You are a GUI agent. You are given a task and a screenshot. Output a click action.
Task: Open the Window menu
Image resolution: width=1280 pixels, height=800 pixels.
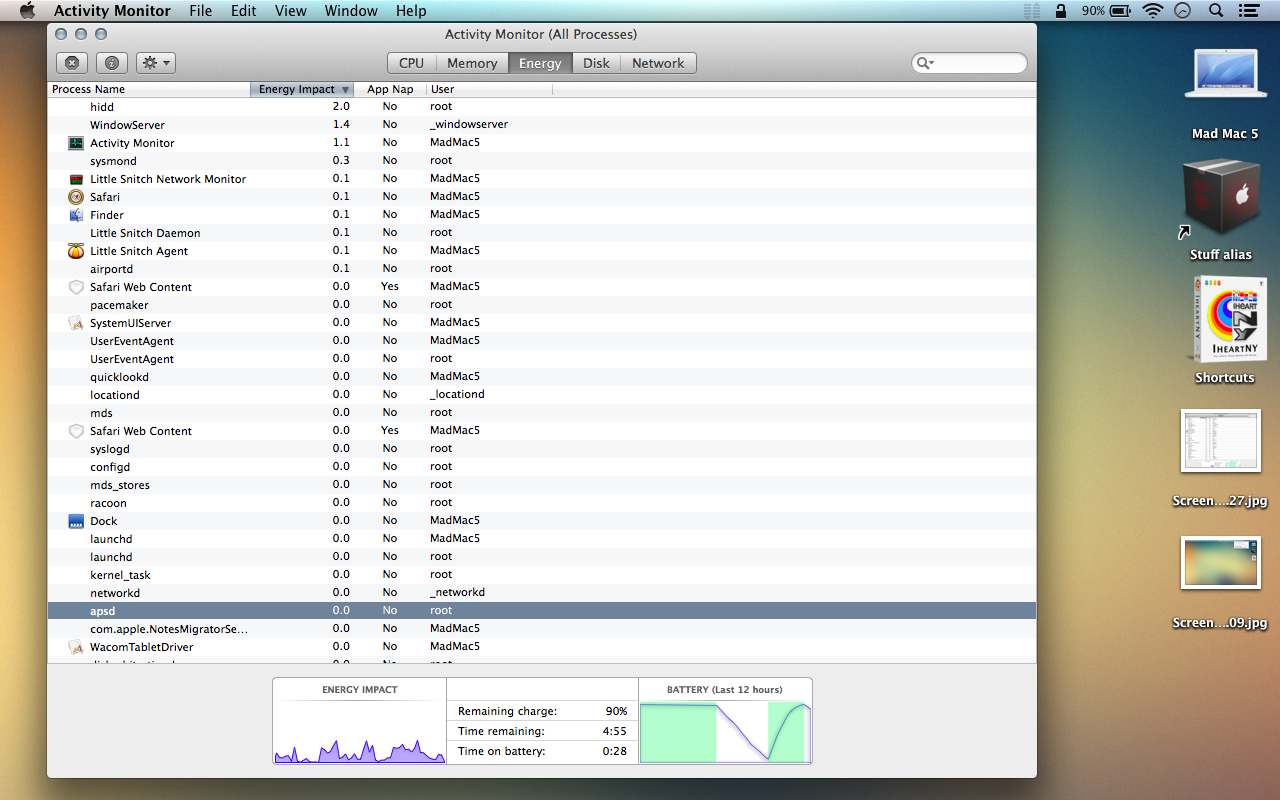[351, 11]
